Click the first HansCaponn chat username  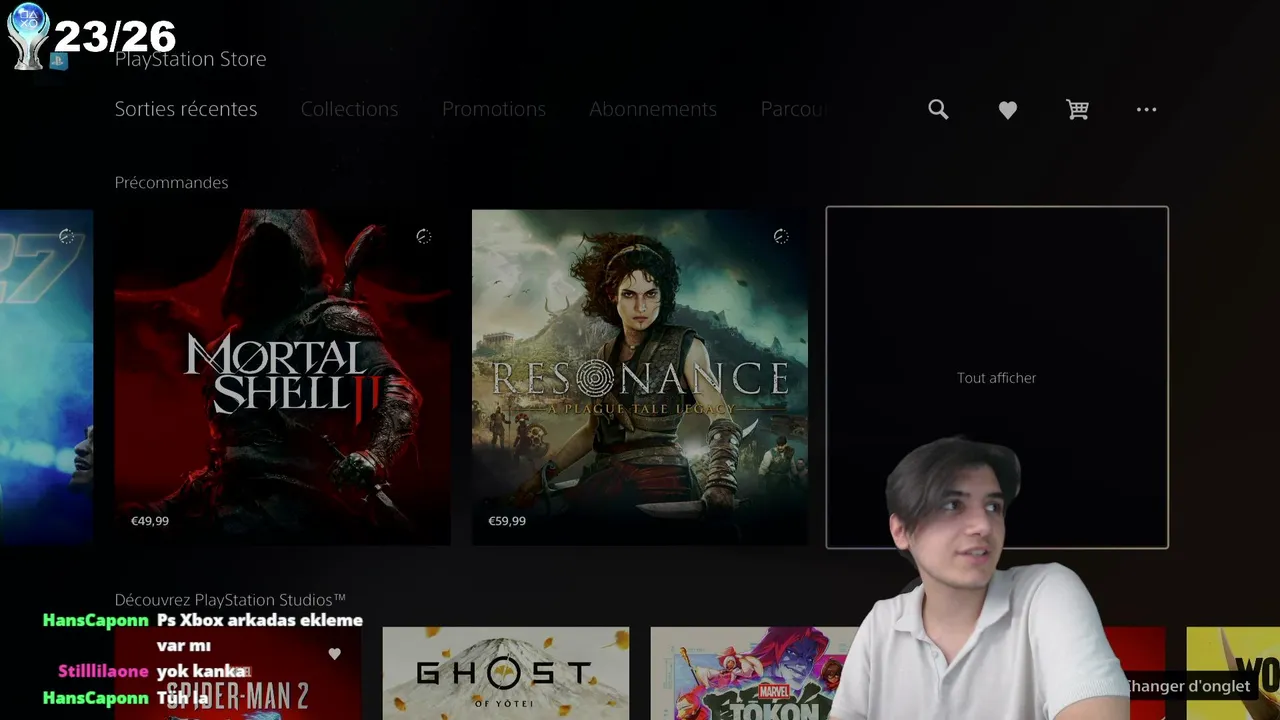(95, 620)
